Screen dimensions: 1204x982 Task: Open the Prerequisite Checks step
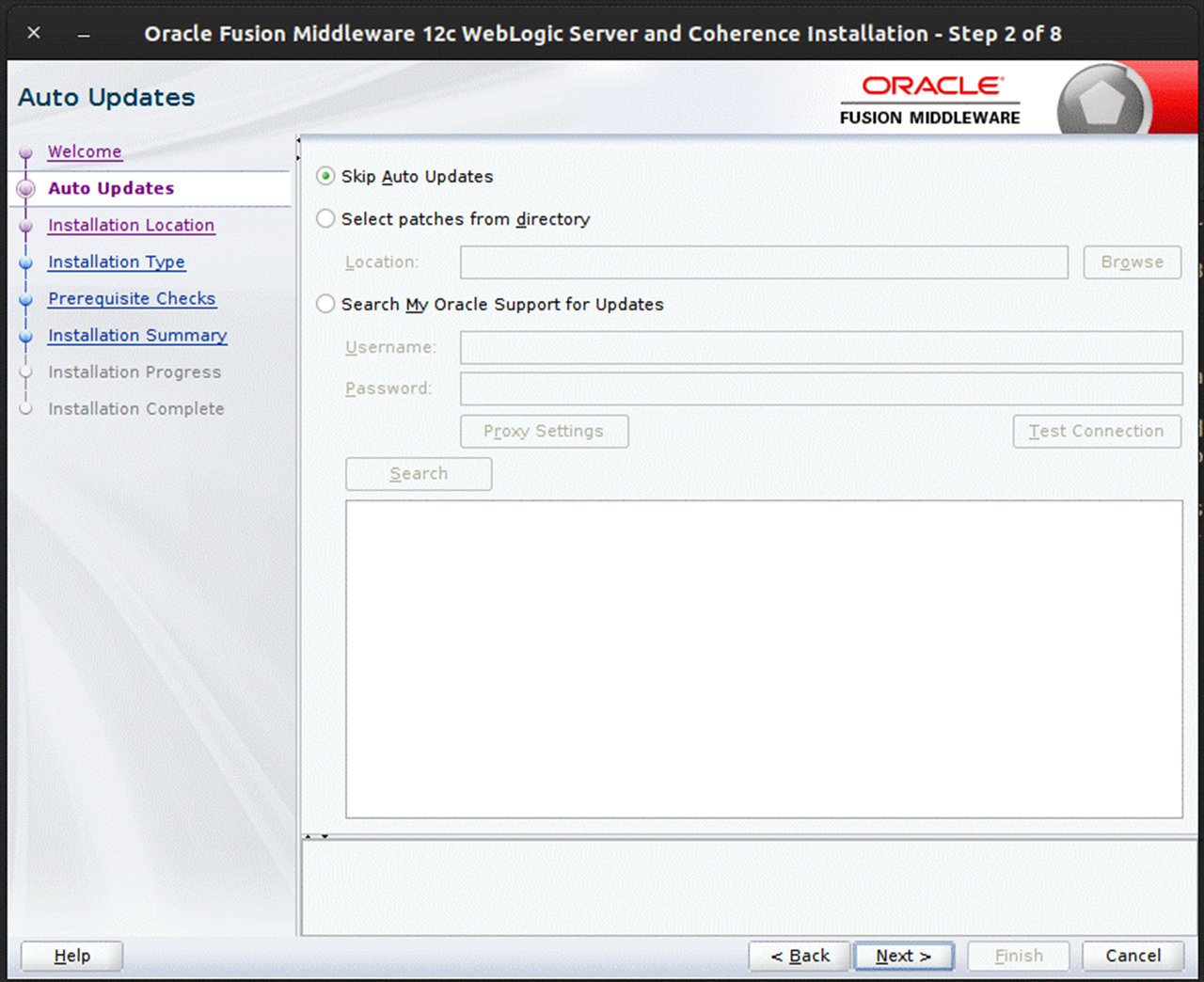click(132, 298)
